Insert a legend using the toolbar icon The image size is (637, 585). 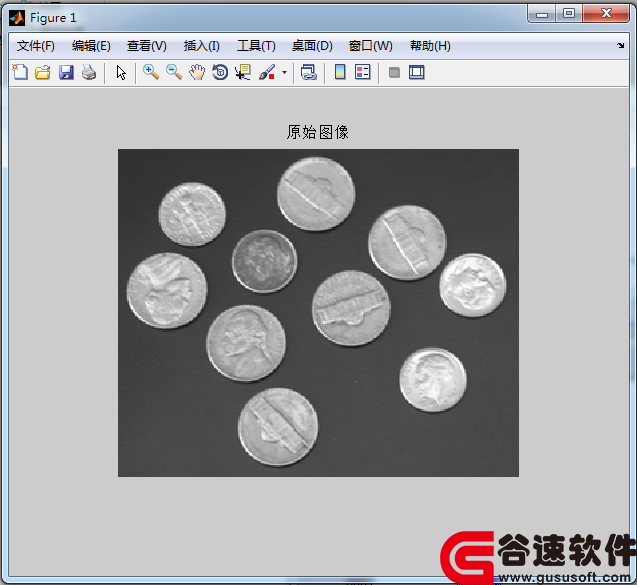click(x=362, y=72)
